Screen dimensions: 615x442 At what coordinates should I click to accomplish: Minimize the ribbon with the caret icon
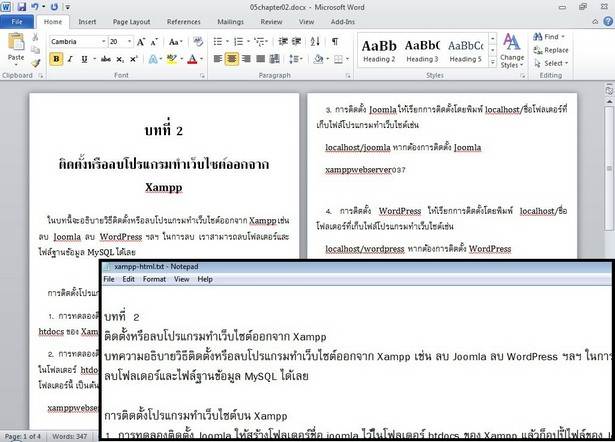[x=595, y=22]
